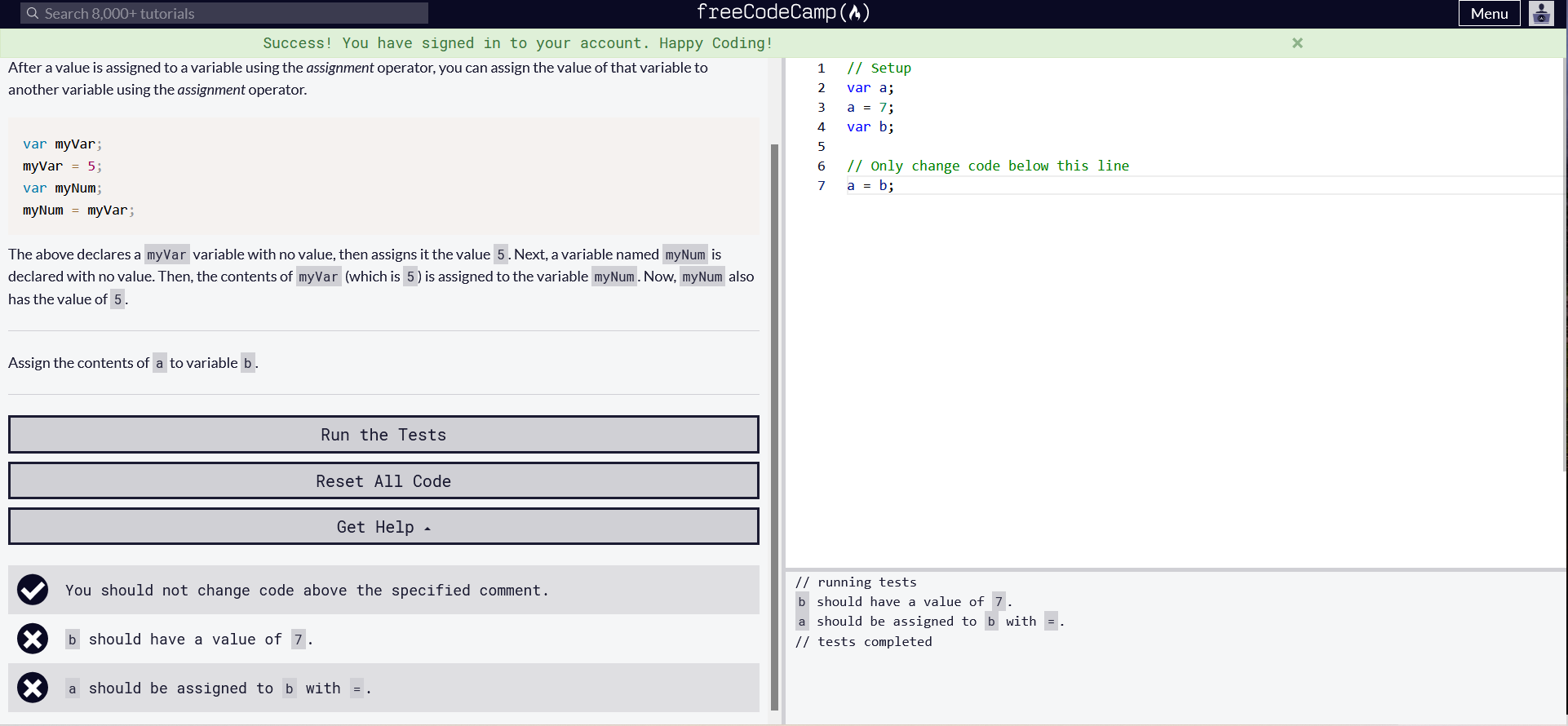This screenshot has width=1568, height=726.
Task: Place cursor on editor line 'a = b;'
Action: click(870, 186)
